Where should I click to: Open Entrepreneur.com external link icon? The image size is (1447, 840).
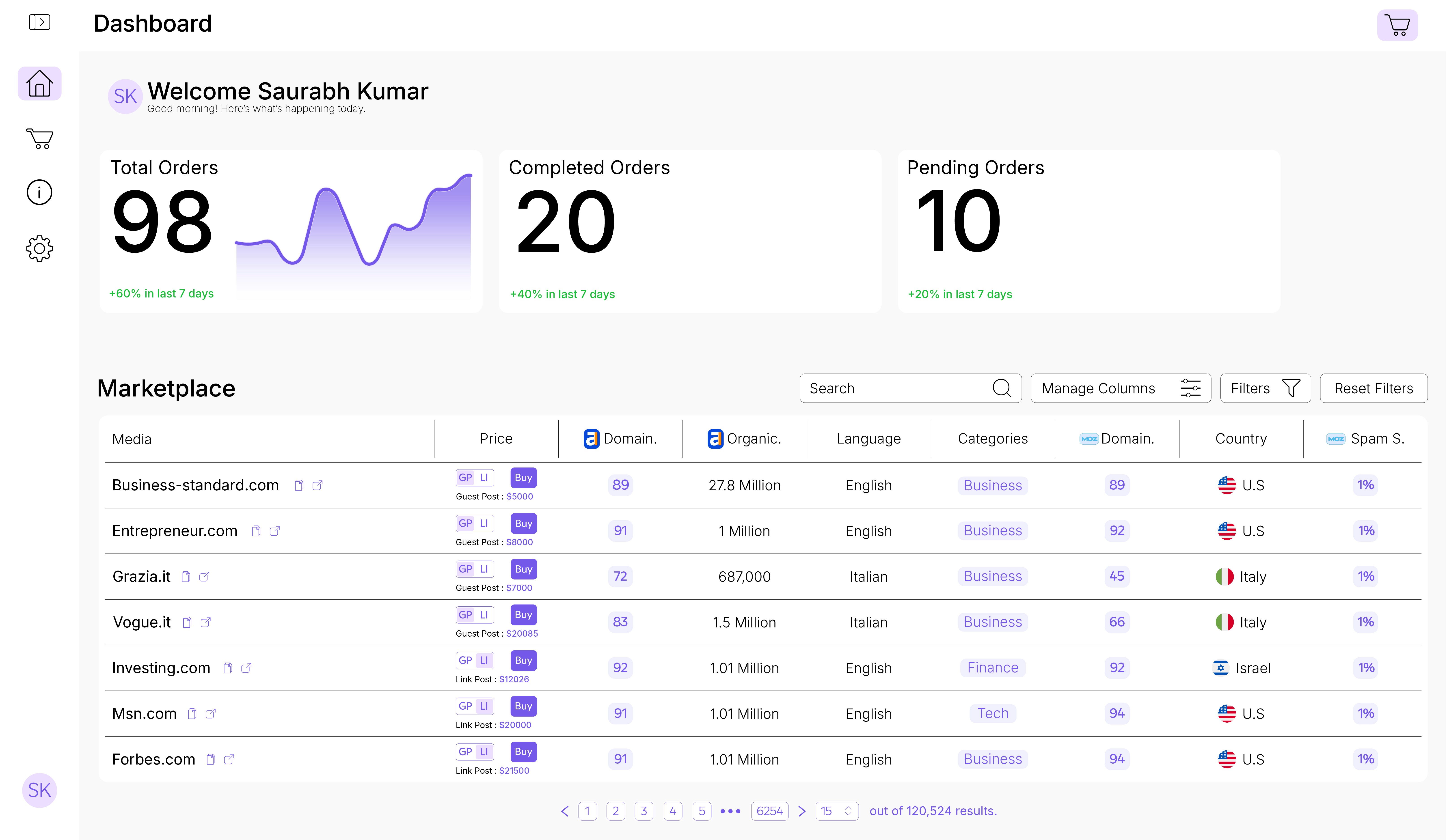coord(275,531)
